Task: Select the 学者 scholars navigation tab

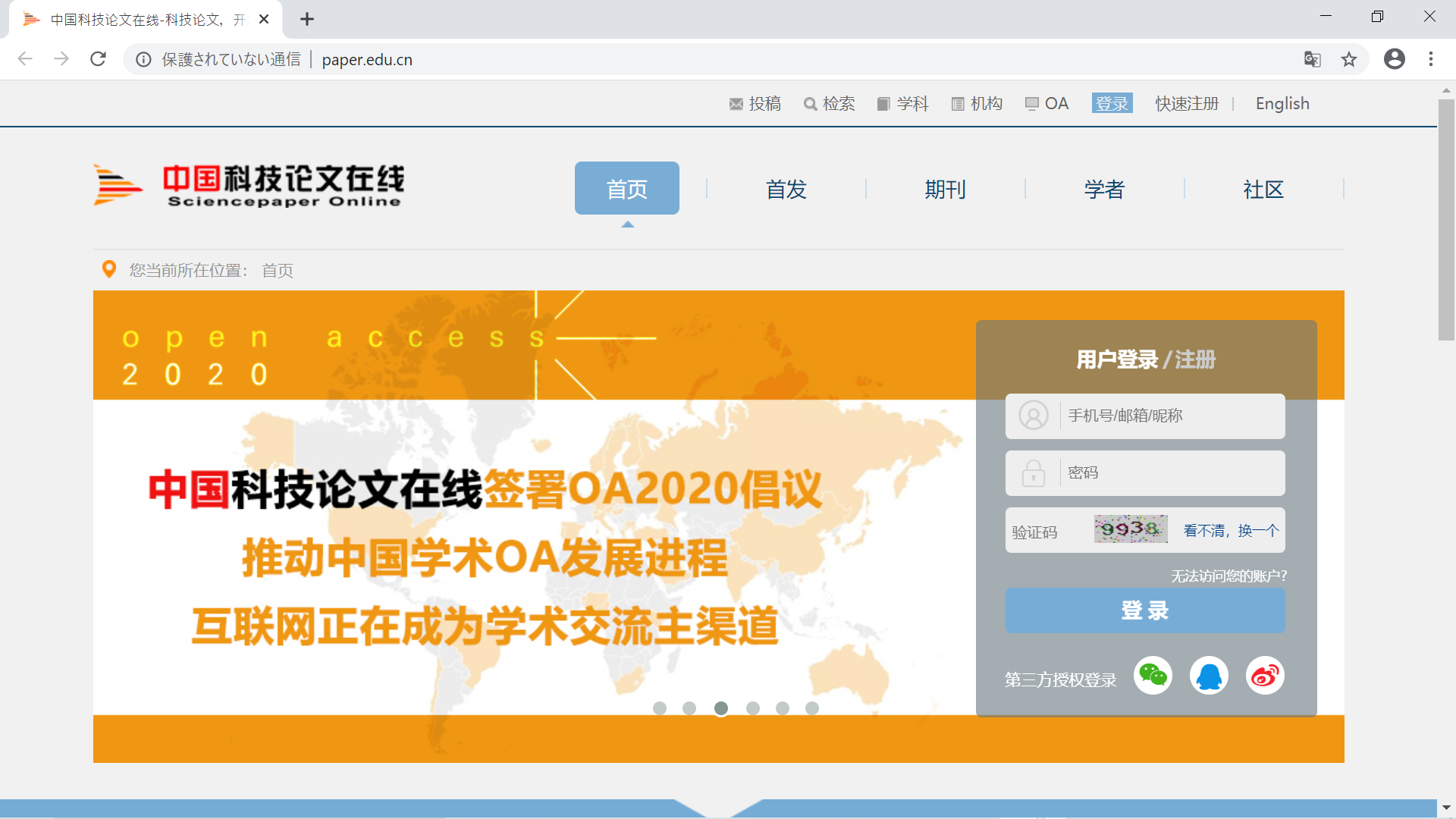Action: click(x=1105, y=189)
